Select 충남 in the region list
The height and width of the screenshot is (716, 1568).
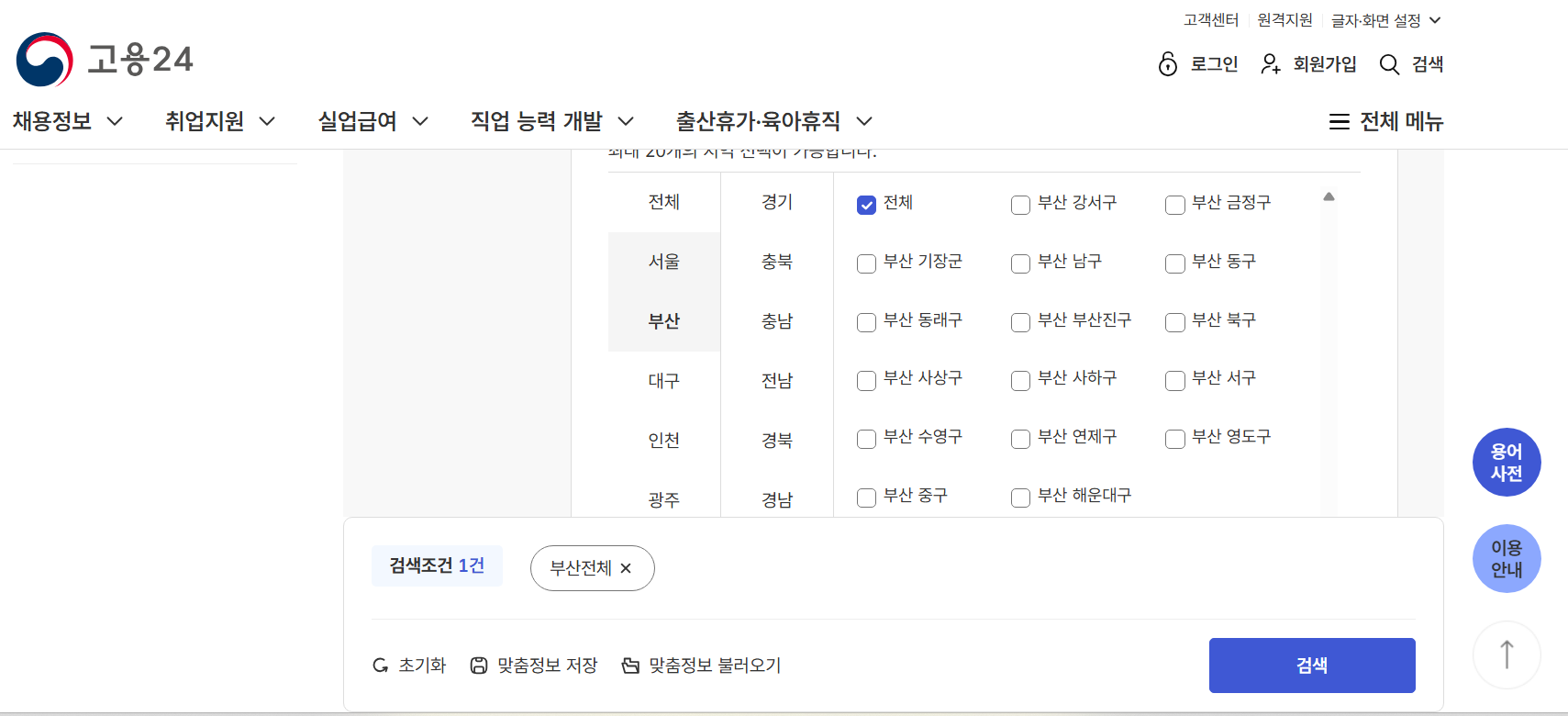pyautogui.click(x=777, y=321)
